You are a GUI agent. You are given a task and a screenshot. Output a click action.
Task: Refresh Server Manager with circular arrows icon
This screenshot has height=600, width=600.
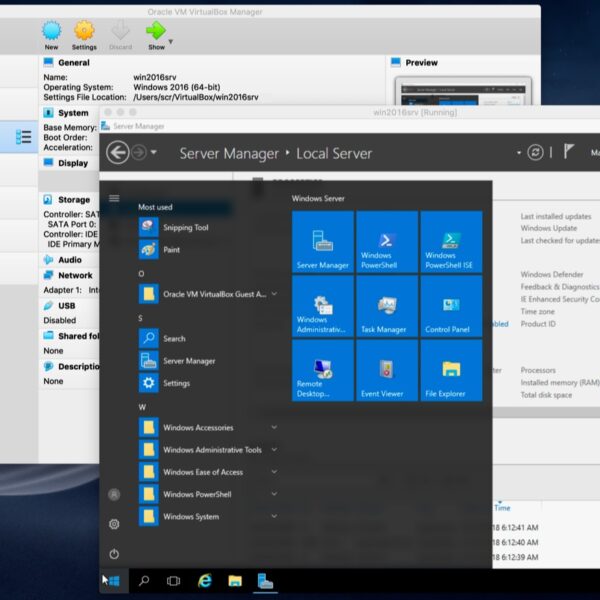[535, 152]
